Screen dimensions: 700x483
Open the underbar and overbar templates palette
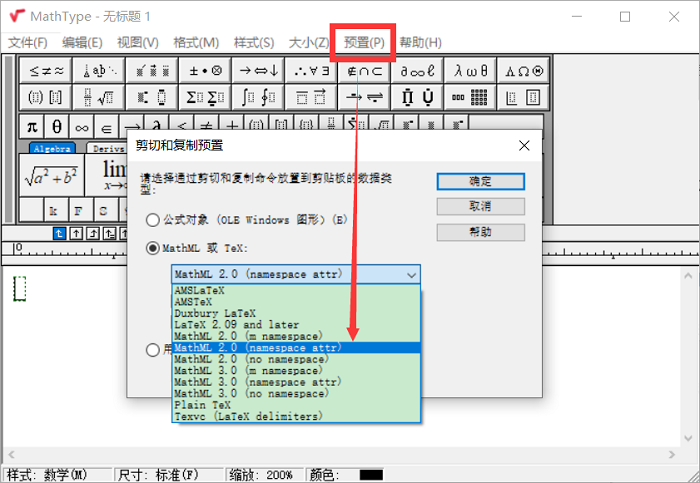[311, 97]
